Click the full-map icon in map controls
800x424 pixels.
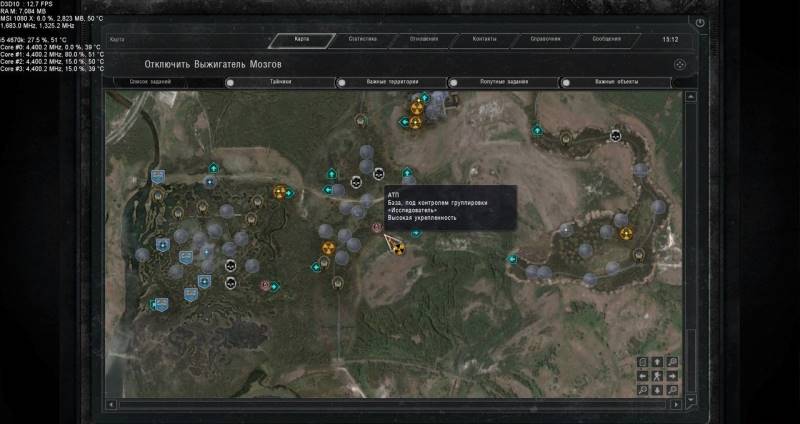pos(643,362)
